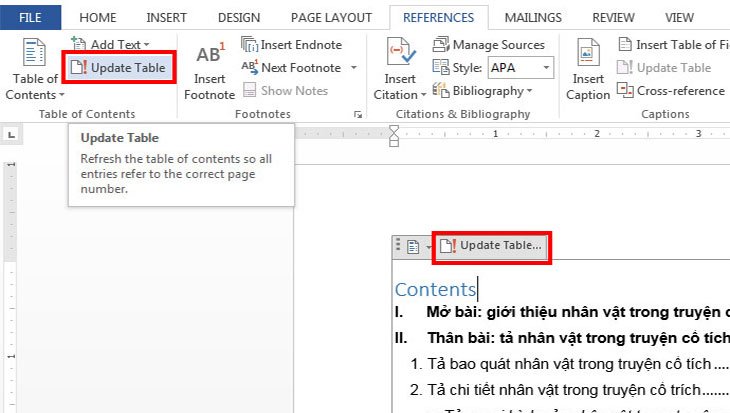730x413 pixels.
Task: Click the Style icon in Citations group
Action: 440,68
